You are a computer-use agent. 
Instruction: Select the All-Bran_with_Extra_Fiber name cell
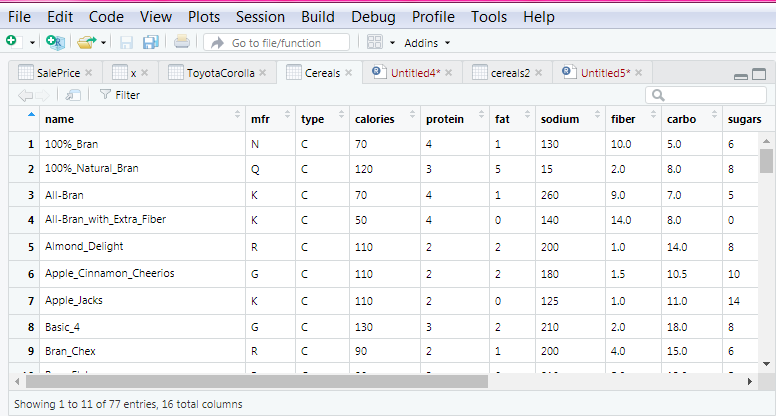(x=143, y=220)
